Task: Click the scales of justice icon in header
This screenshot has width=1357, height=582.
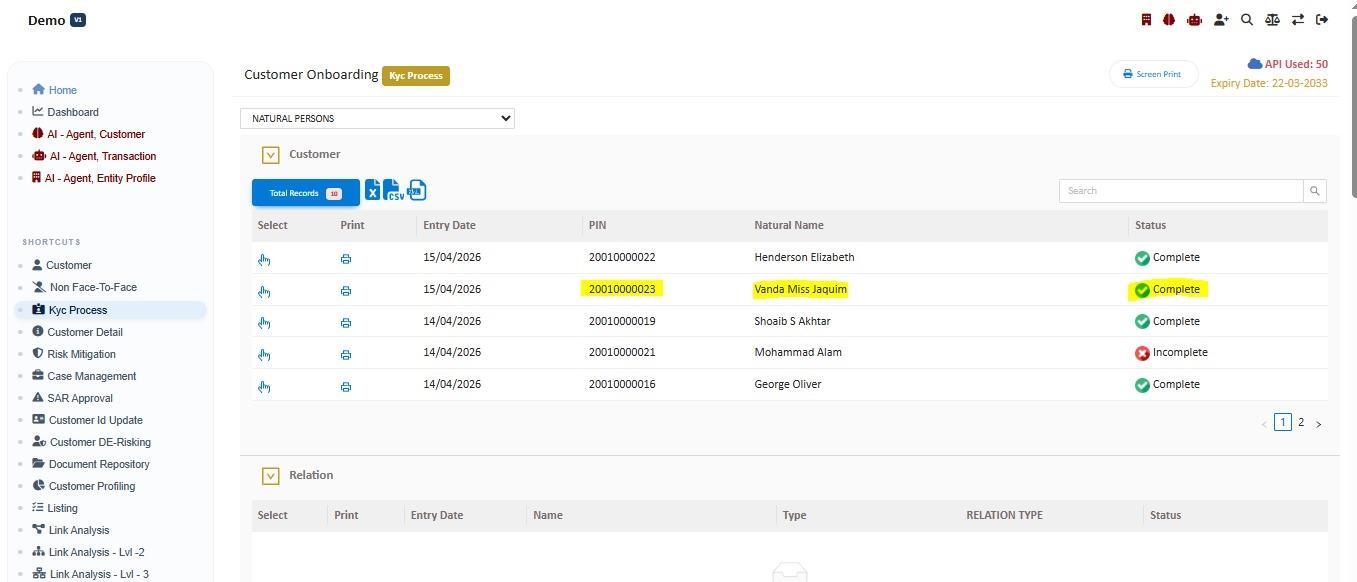Action: pos(1272,19)
